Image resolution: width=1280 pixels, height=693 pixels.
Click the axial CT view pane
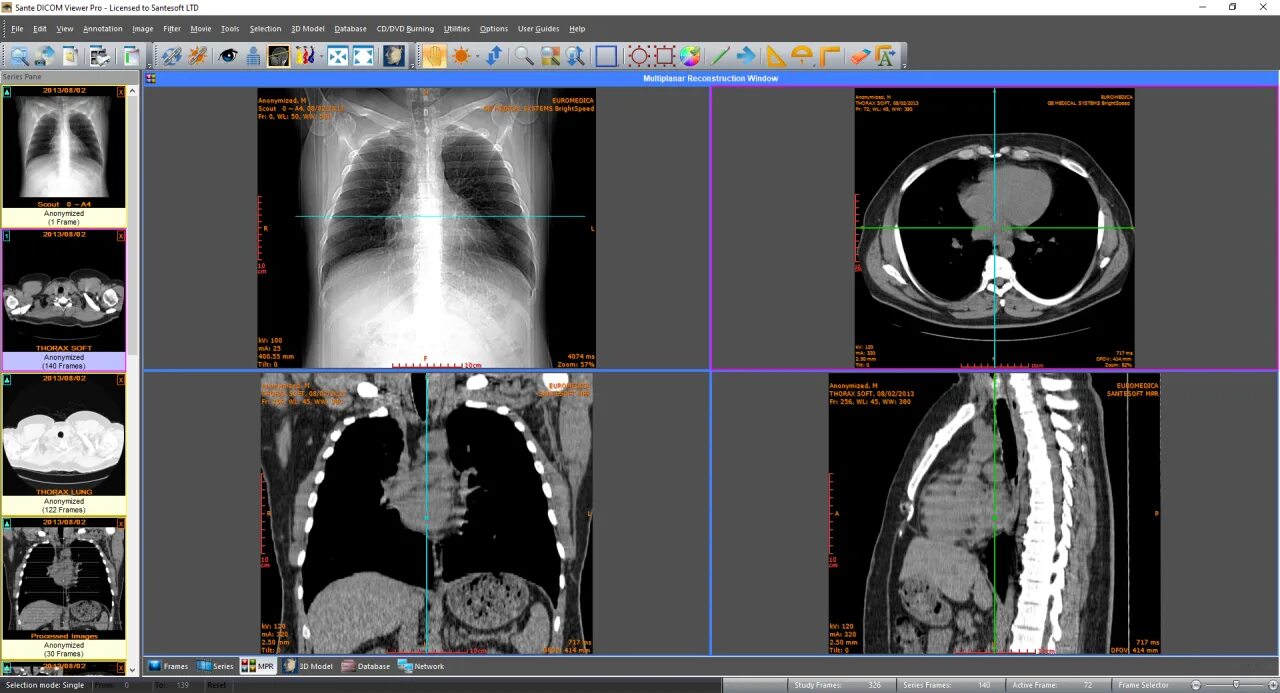click(x=994, y=228)
